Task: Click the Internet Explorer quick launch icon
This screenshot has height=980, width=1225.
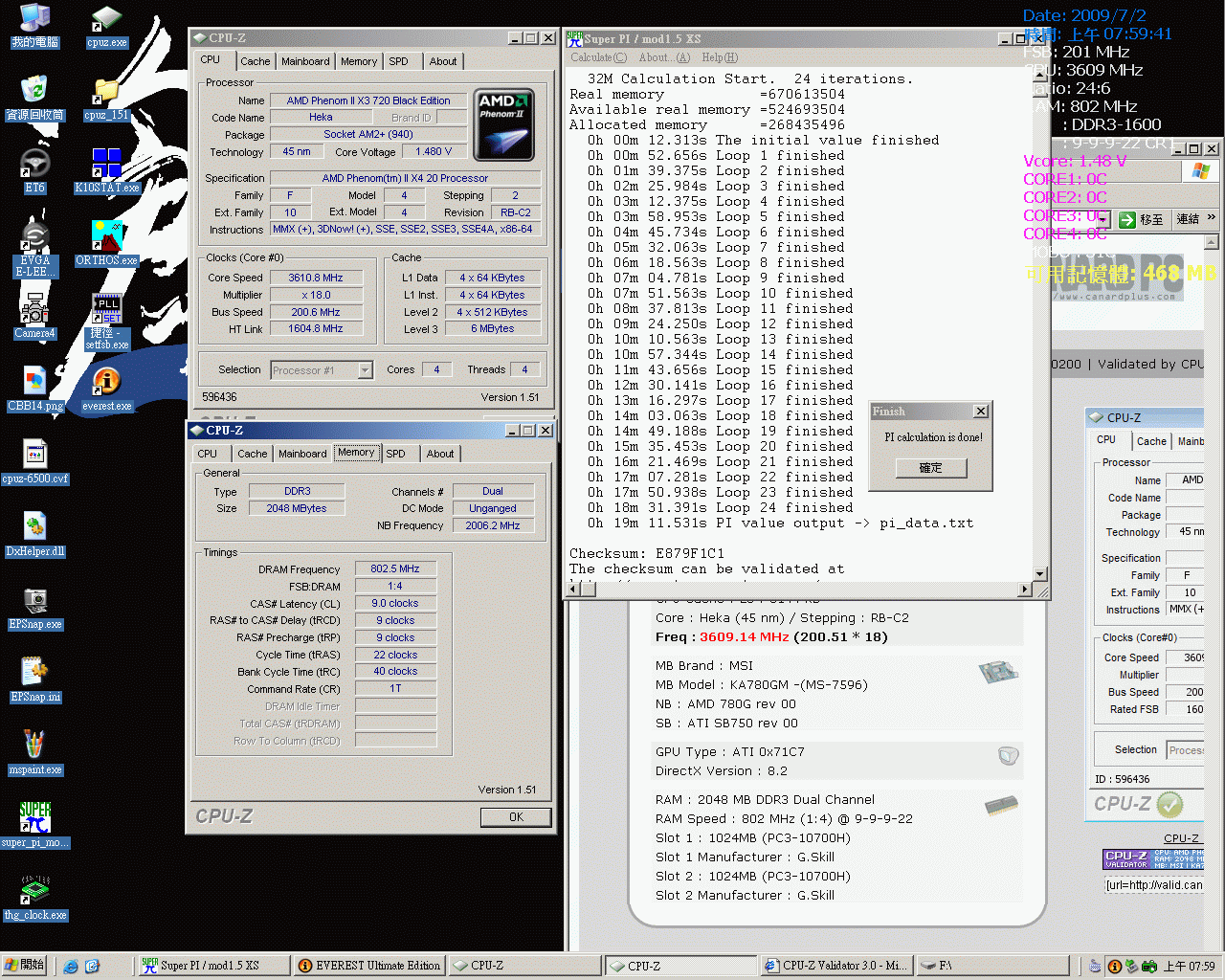Action: [71, 966]
